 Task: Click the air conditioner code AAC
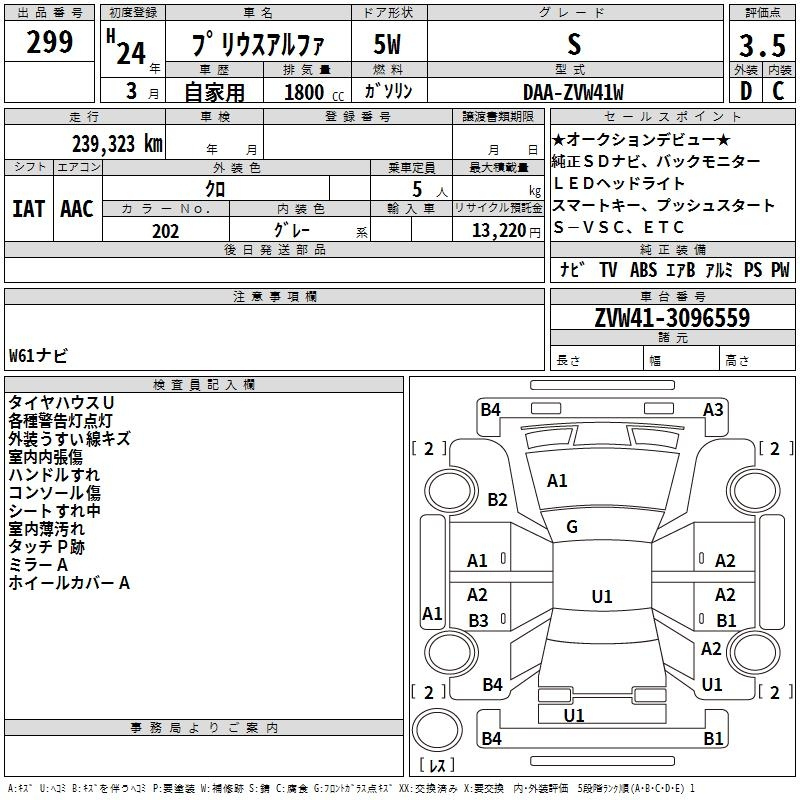point(77,209)
